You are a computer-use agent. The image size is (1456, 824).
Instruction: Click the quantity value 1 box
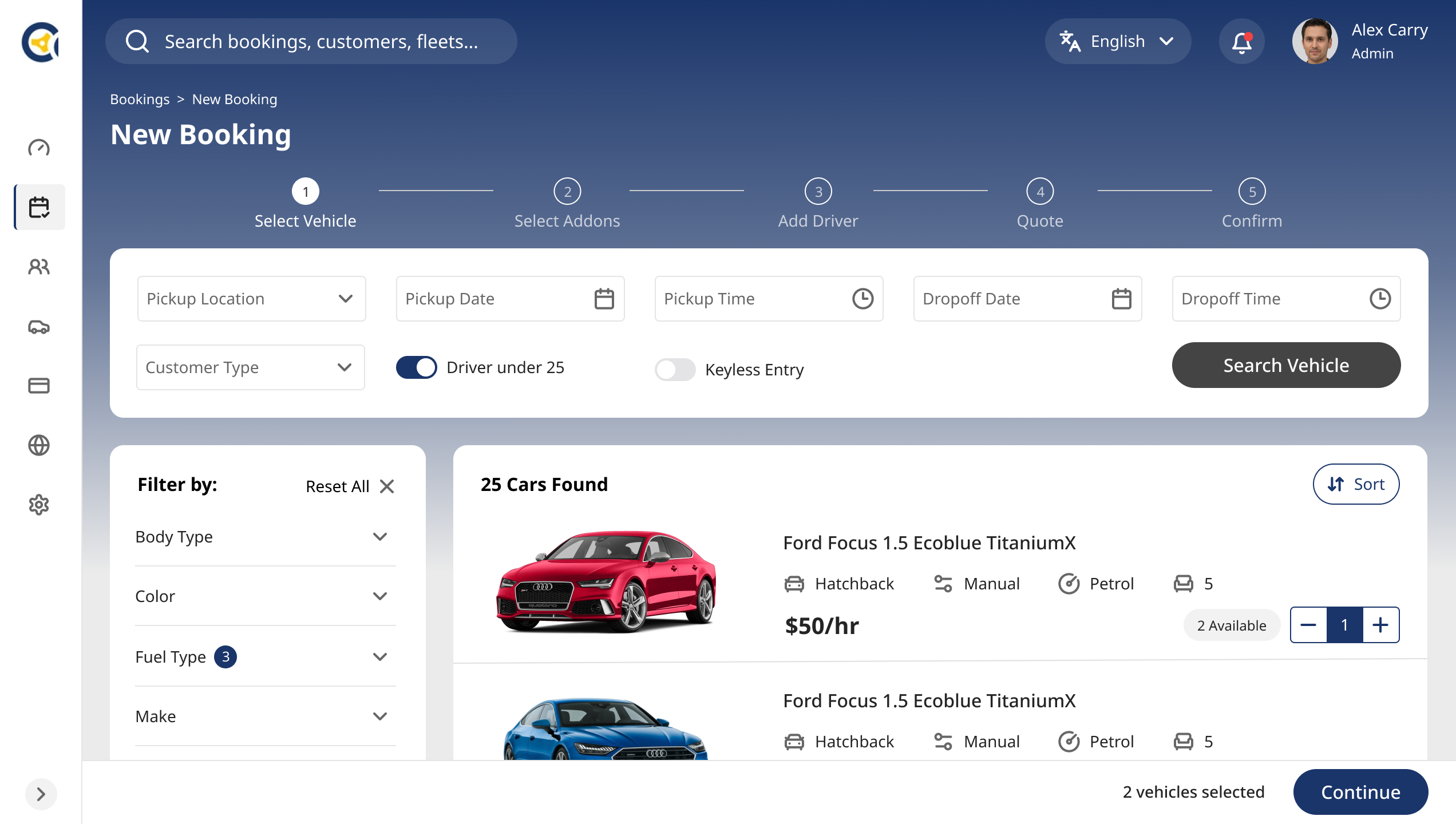click(1345, 625)
